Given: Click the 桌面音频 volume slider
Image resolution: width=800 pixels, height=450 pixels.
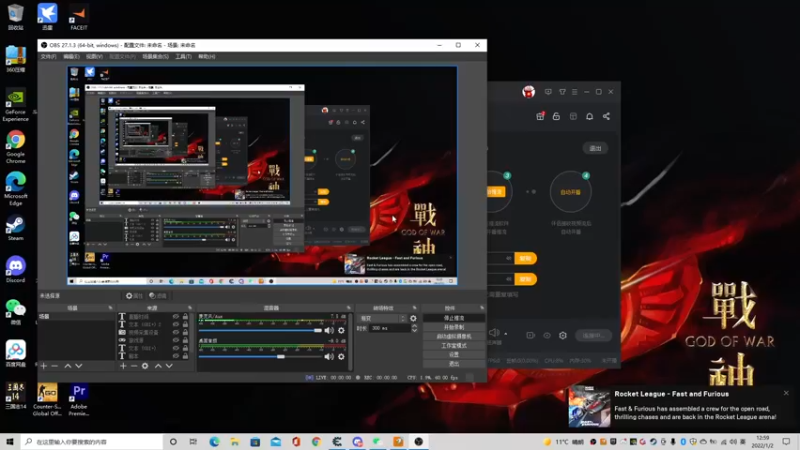Looking at the screenshot, I should 260,357.
